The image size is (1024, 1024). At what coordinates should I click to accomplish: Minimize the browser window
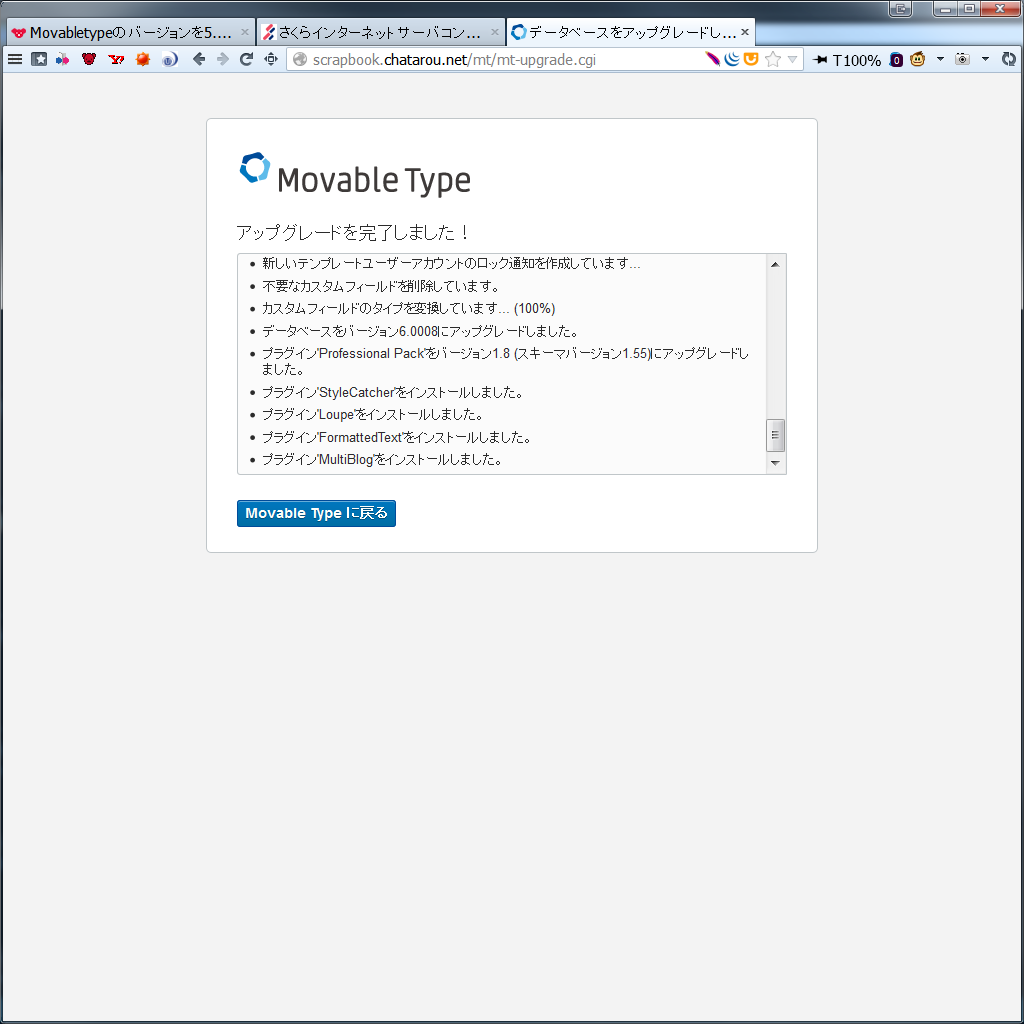click(945, 8)
